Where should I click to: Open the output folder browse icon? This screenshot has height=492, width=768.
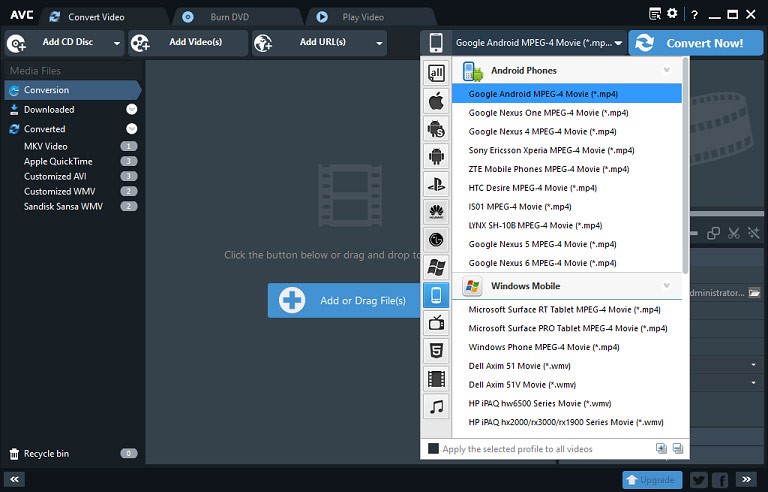pos(754,293)
